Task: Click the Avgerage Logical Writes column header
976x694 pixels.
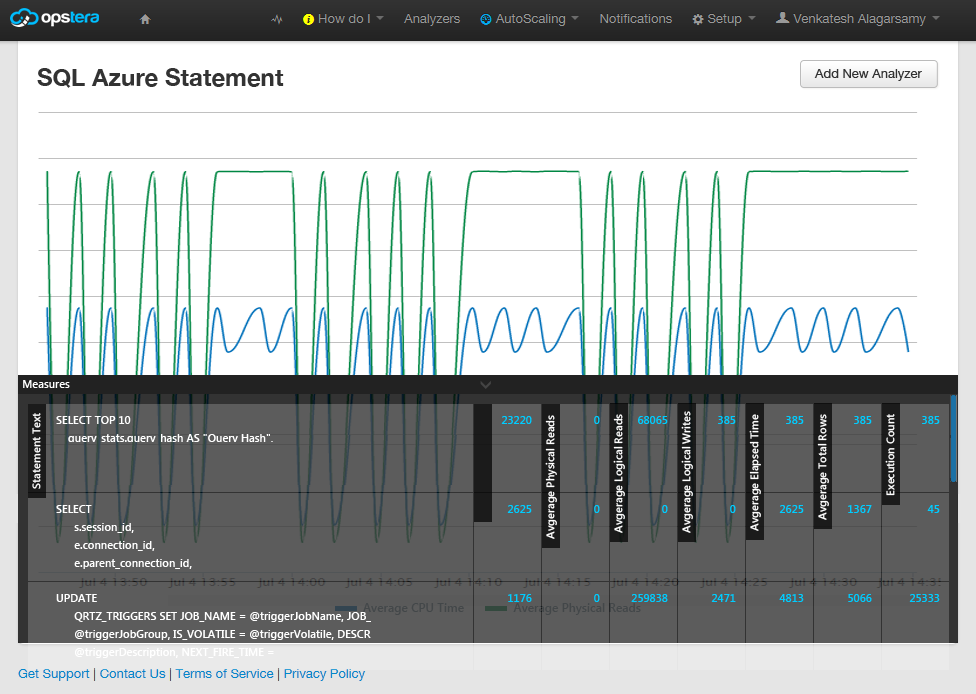Action: point(687,473)
